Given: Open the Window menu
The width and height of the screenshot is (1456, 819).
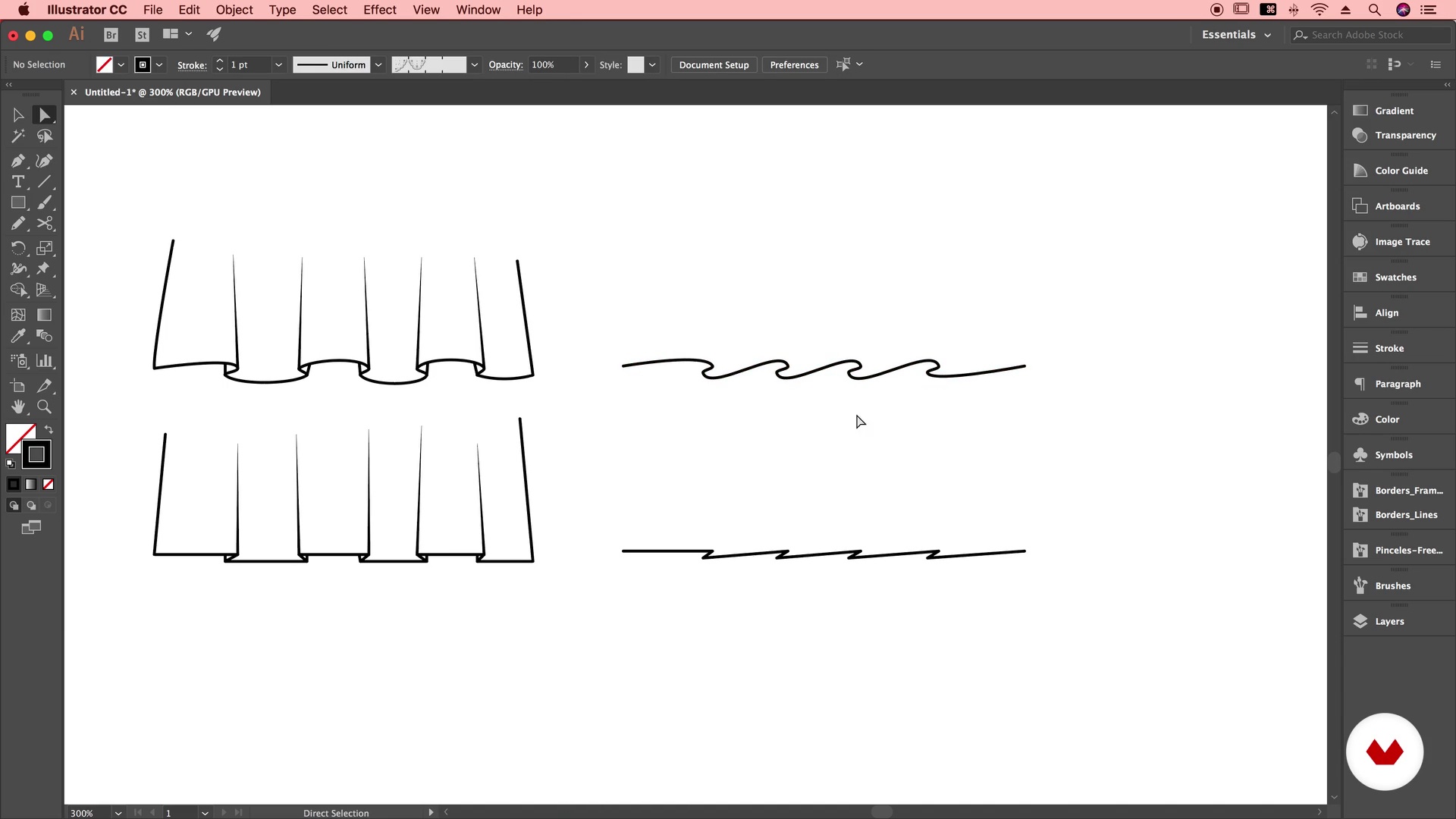Looking at the screenshot, I should pyautogui.click(x=478, y=10).
